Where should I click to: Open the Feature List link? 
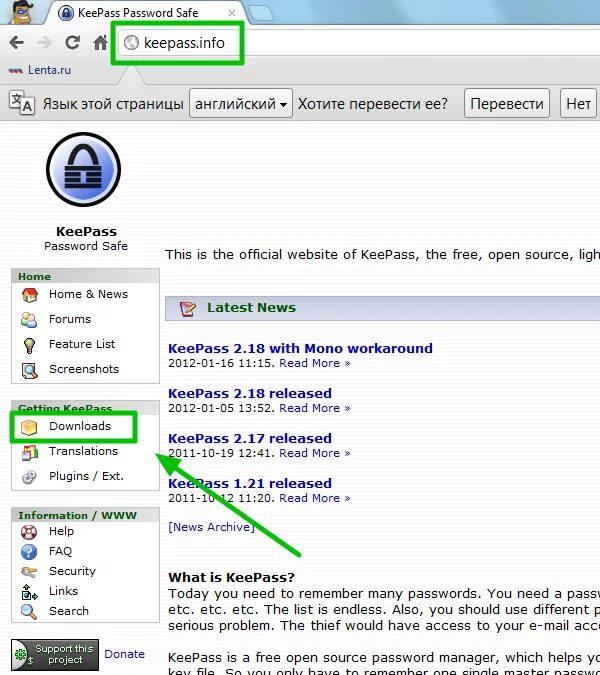(x=82, y=344)
